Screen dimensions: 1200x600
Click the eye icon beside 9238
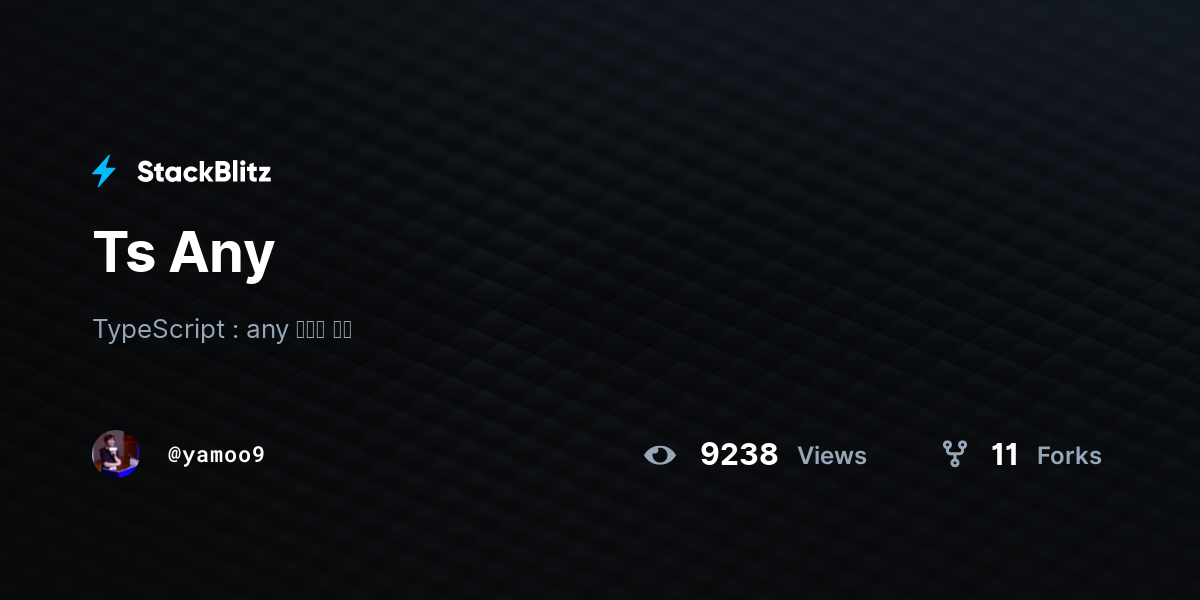click(x=660, y=455)
